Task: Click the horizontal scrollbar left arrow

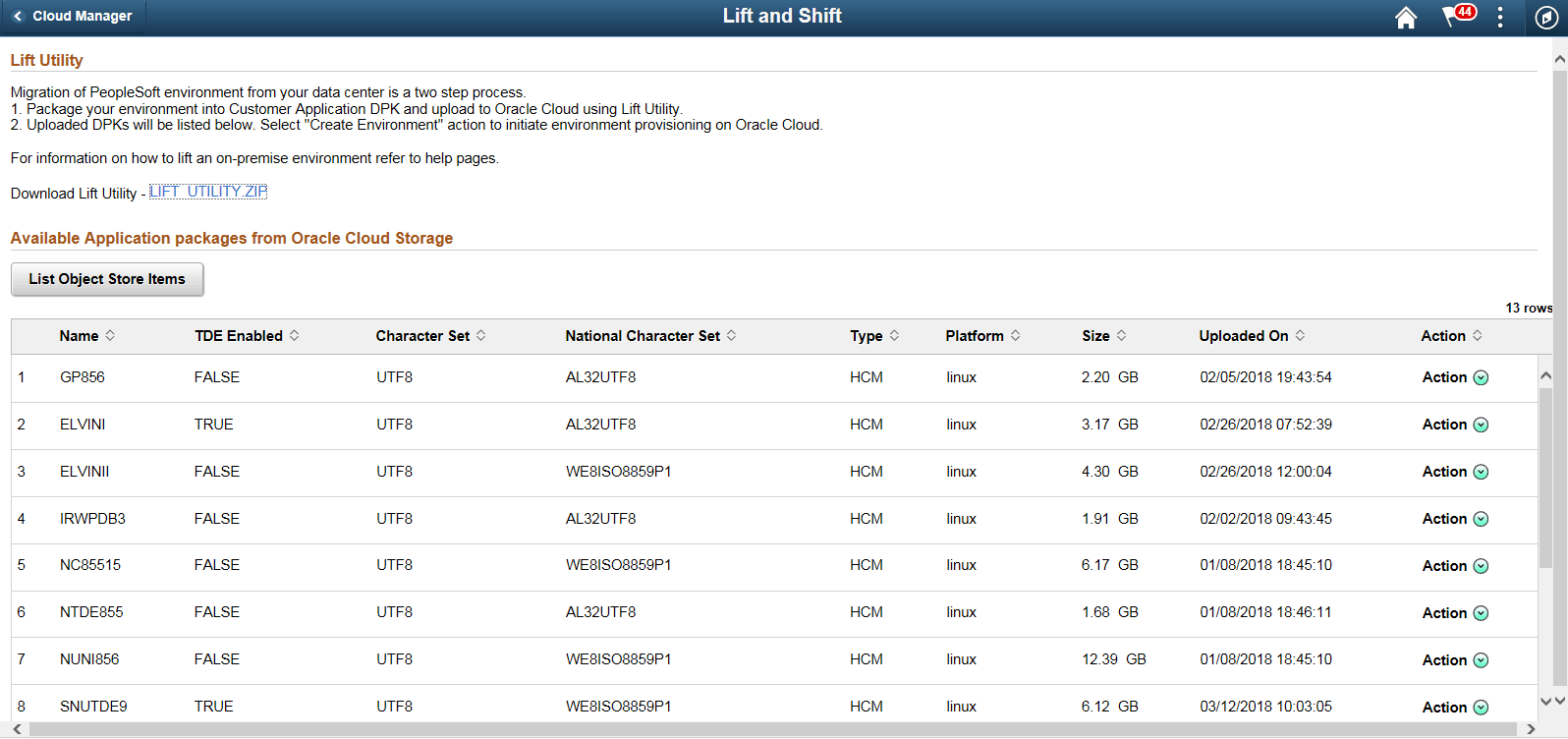Action: (18, 729)
